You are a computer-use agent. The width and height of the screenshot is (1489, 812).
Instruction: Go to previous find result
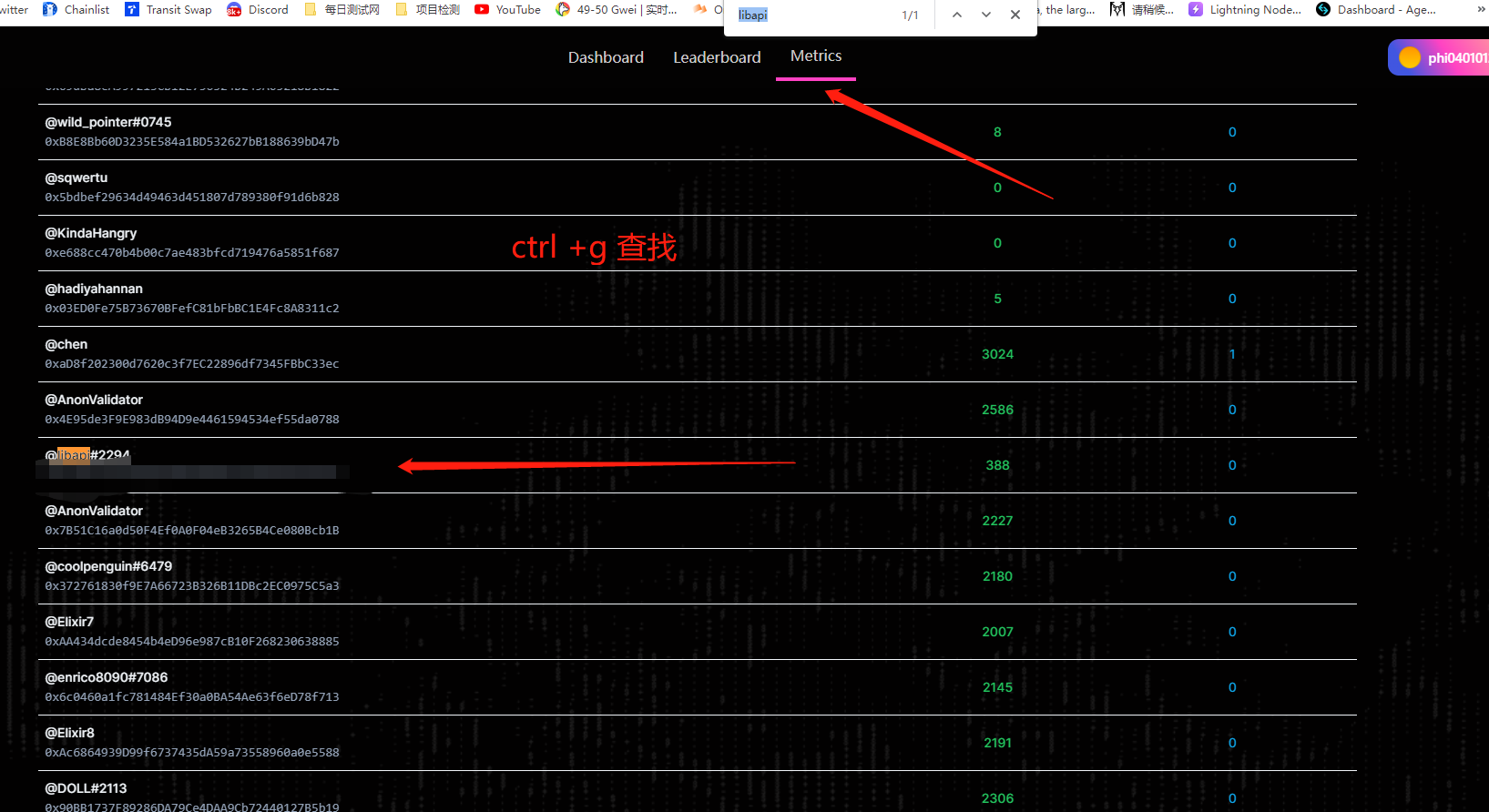pos(957,15)
